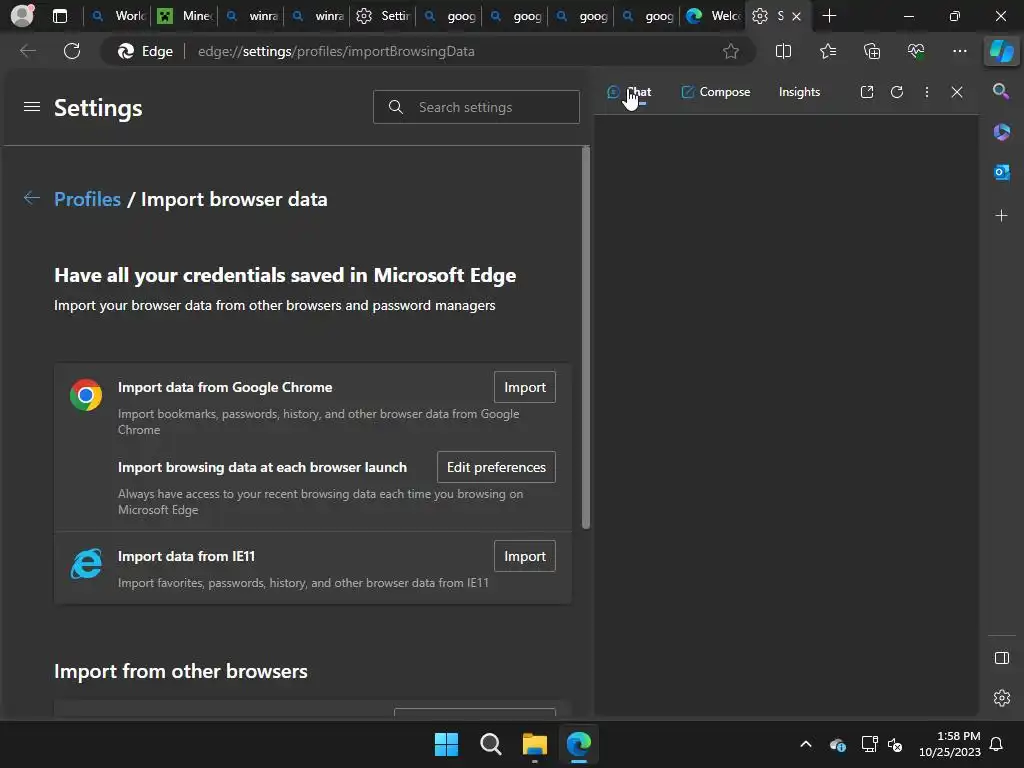Switch to the first World search tab
The height and width of the screenshot is (768, 1024).
[118, 16]
